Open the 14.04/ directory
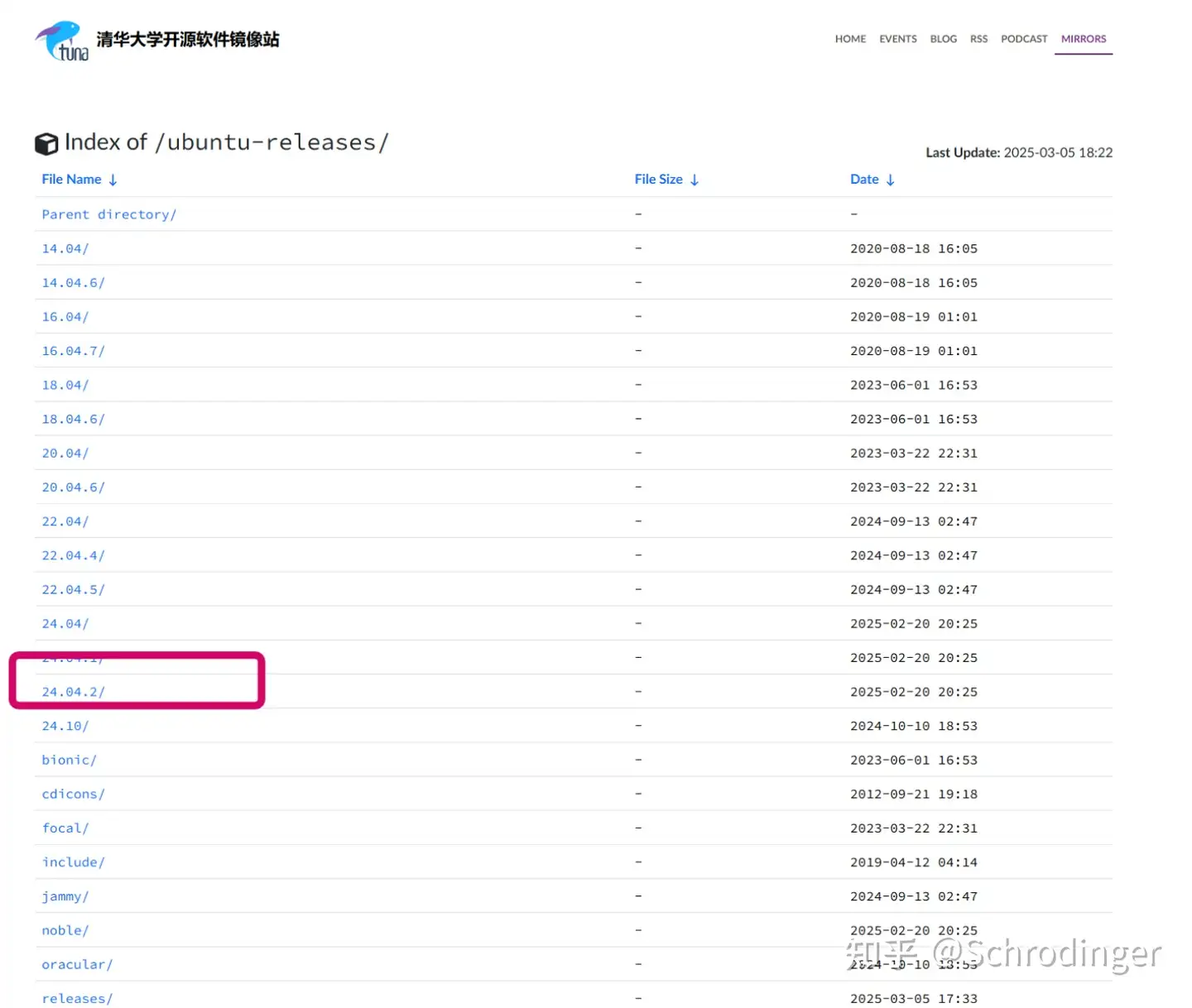Screen dimensions: 1192x1008 point(65,248)
